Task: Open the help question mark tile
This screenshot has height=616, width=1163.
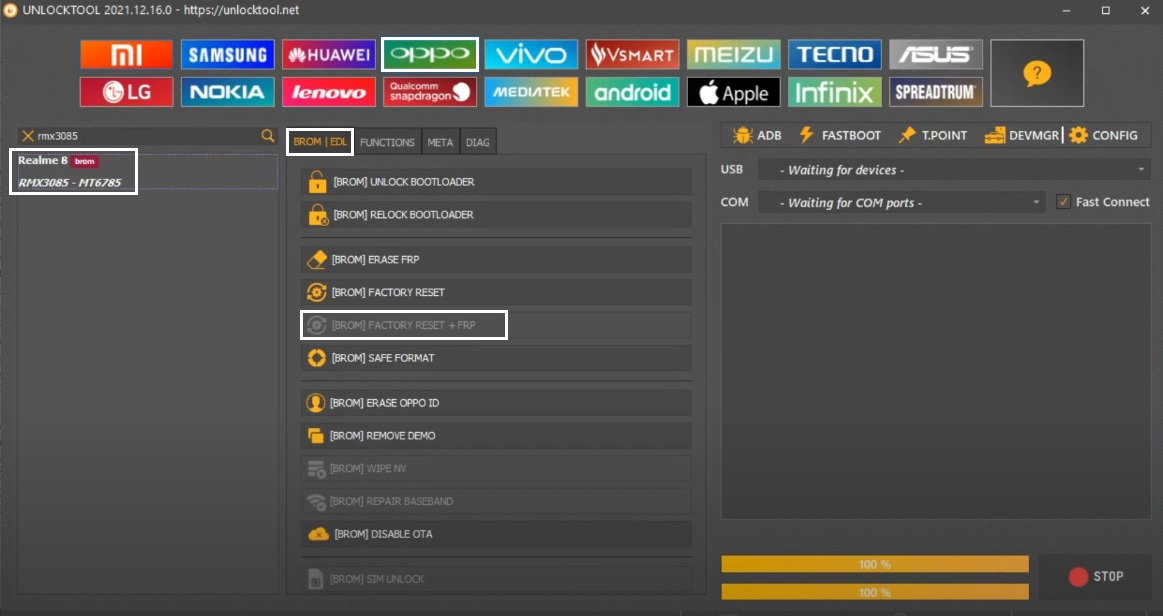Action: pos(1037,73)
